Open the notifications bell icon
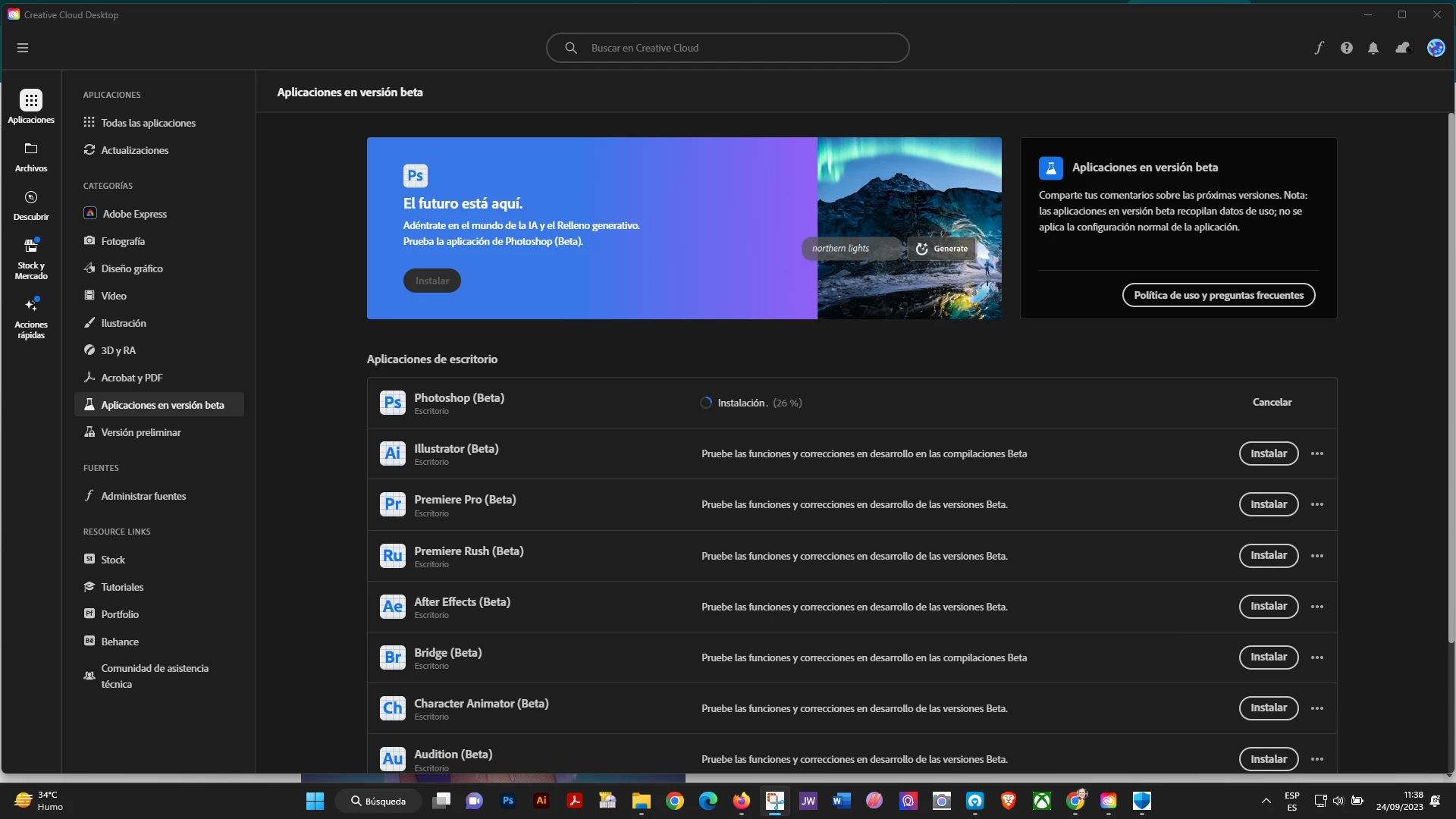The height and width of the screenshot is (819, 1456). click(x=1373, y=48)
